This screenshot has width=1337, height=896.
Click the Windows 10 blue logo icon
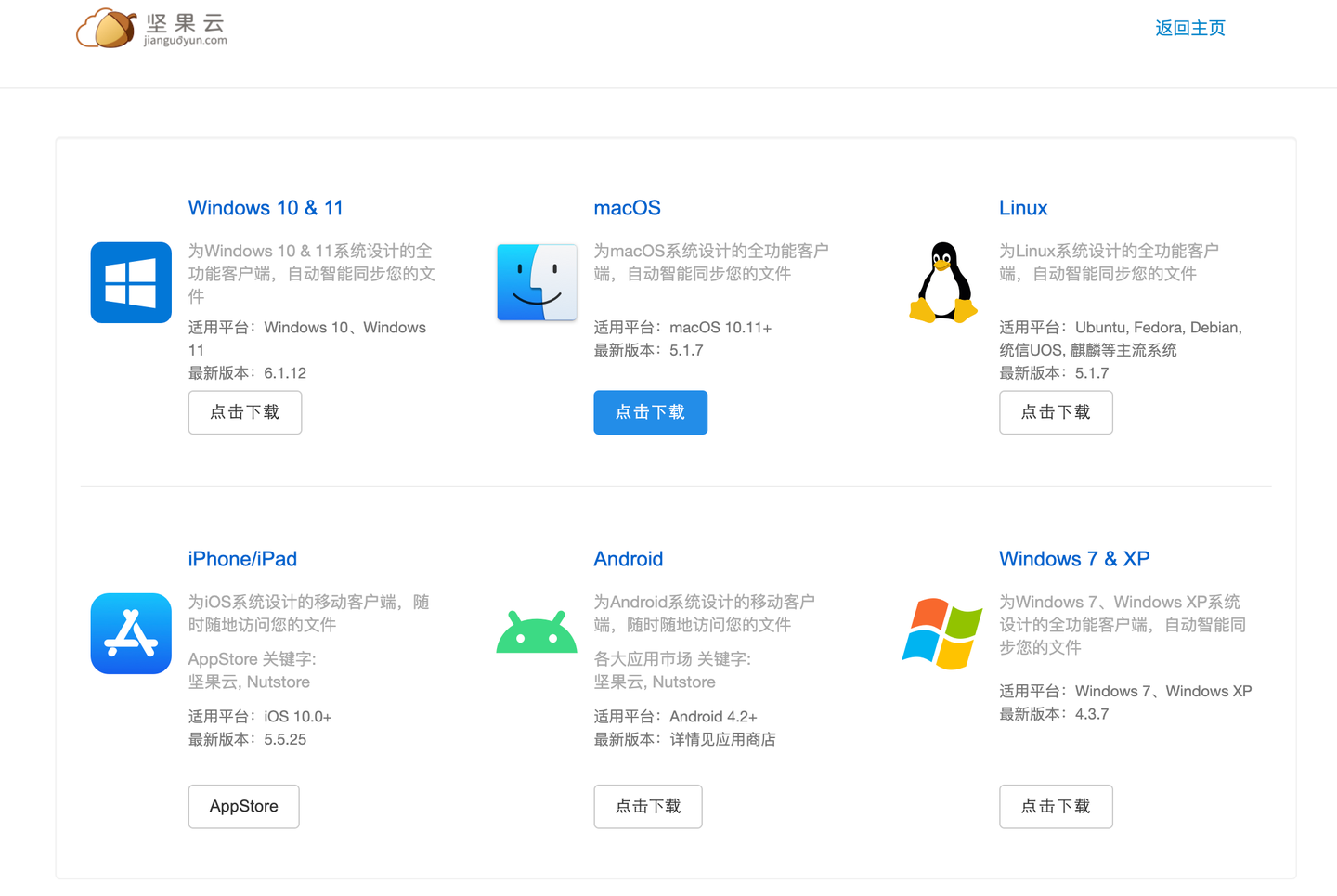[131, 282]
